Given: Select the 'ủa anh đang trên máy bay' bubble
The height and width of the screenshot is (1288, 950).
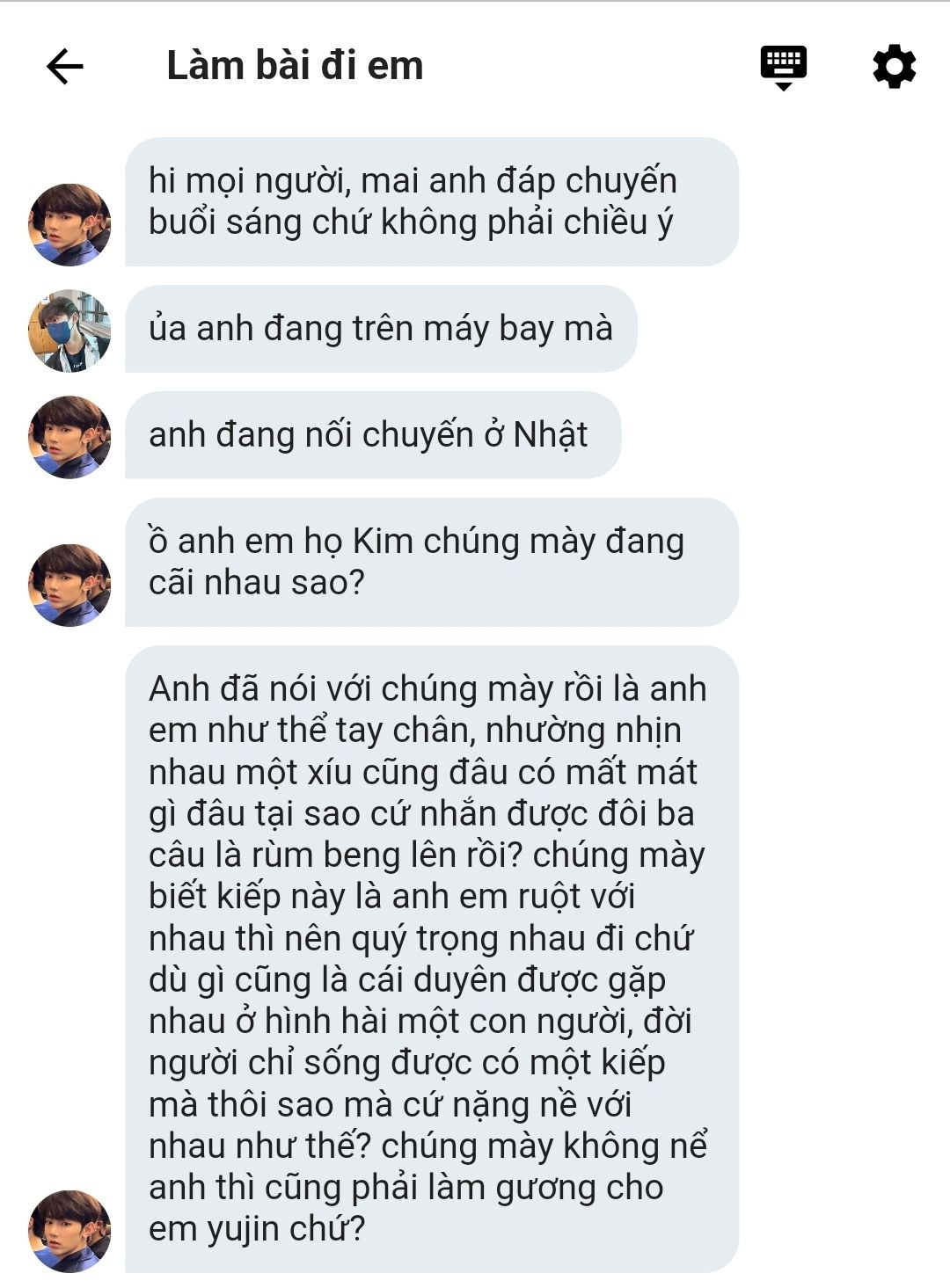Looking at the screenshot, I should 380,329.
